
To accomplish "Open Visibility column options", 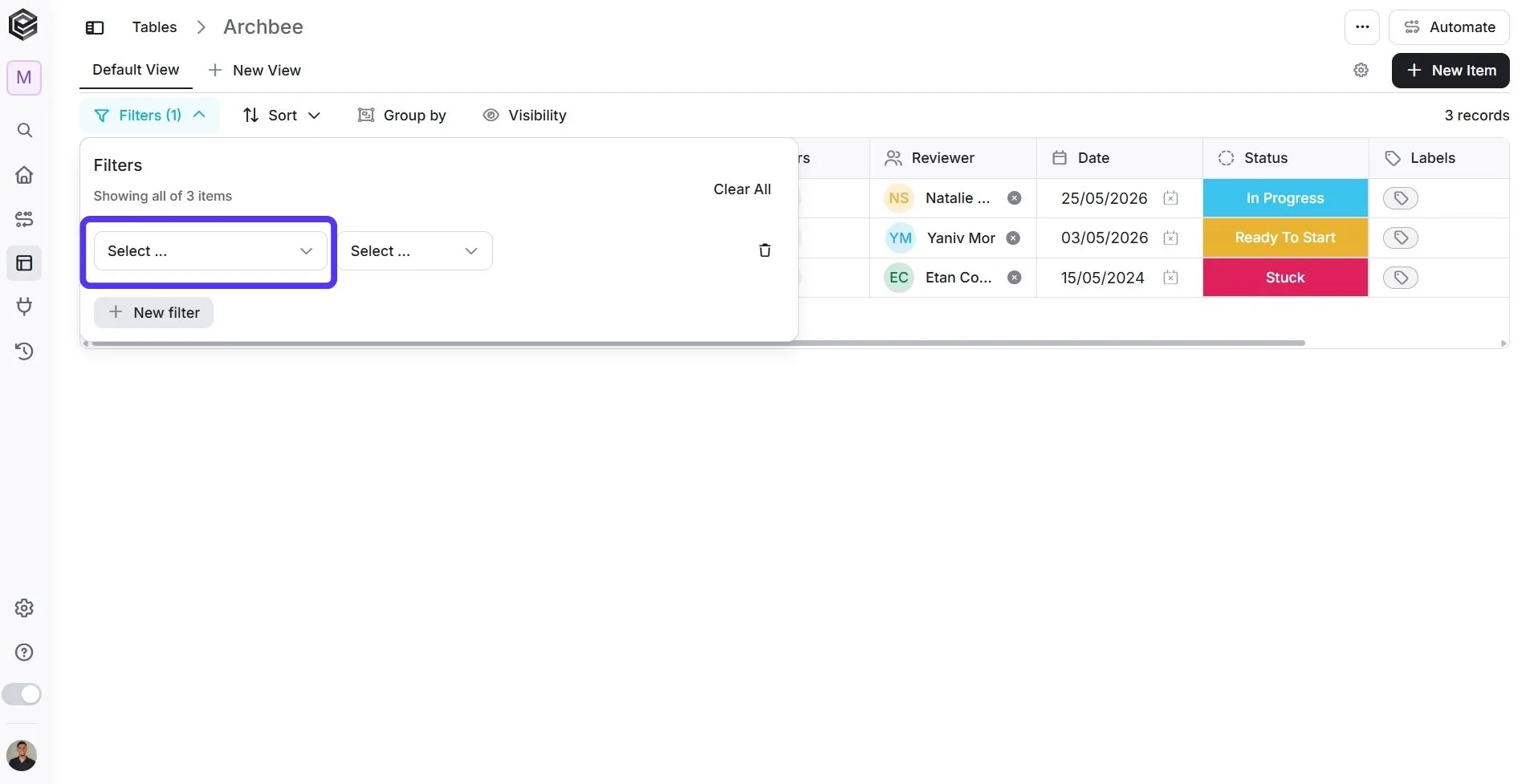I will pyautogui.click(x=524, y=116).
